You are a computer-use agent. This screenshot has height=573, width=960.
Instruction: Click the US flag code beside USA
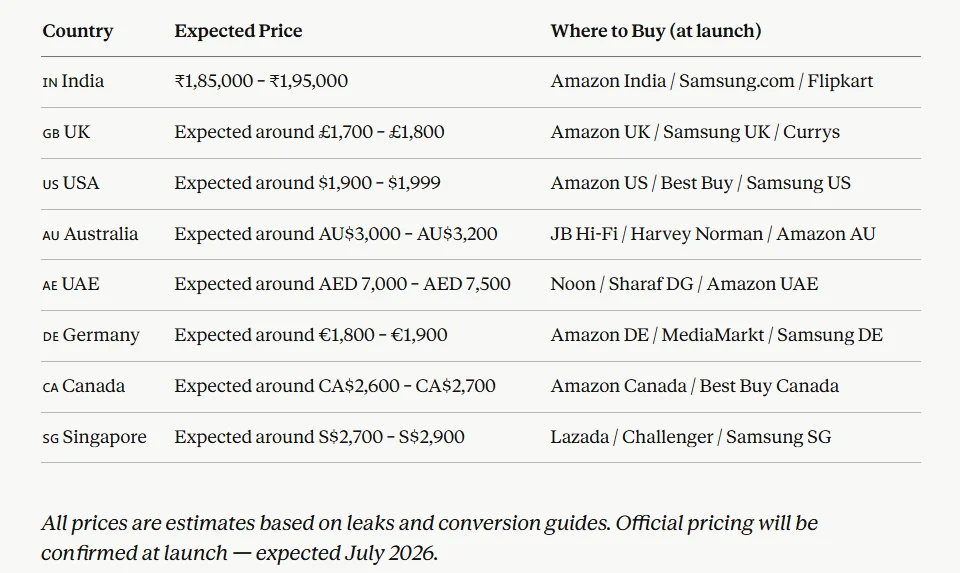pyautogui.click(x=51, y=184)
